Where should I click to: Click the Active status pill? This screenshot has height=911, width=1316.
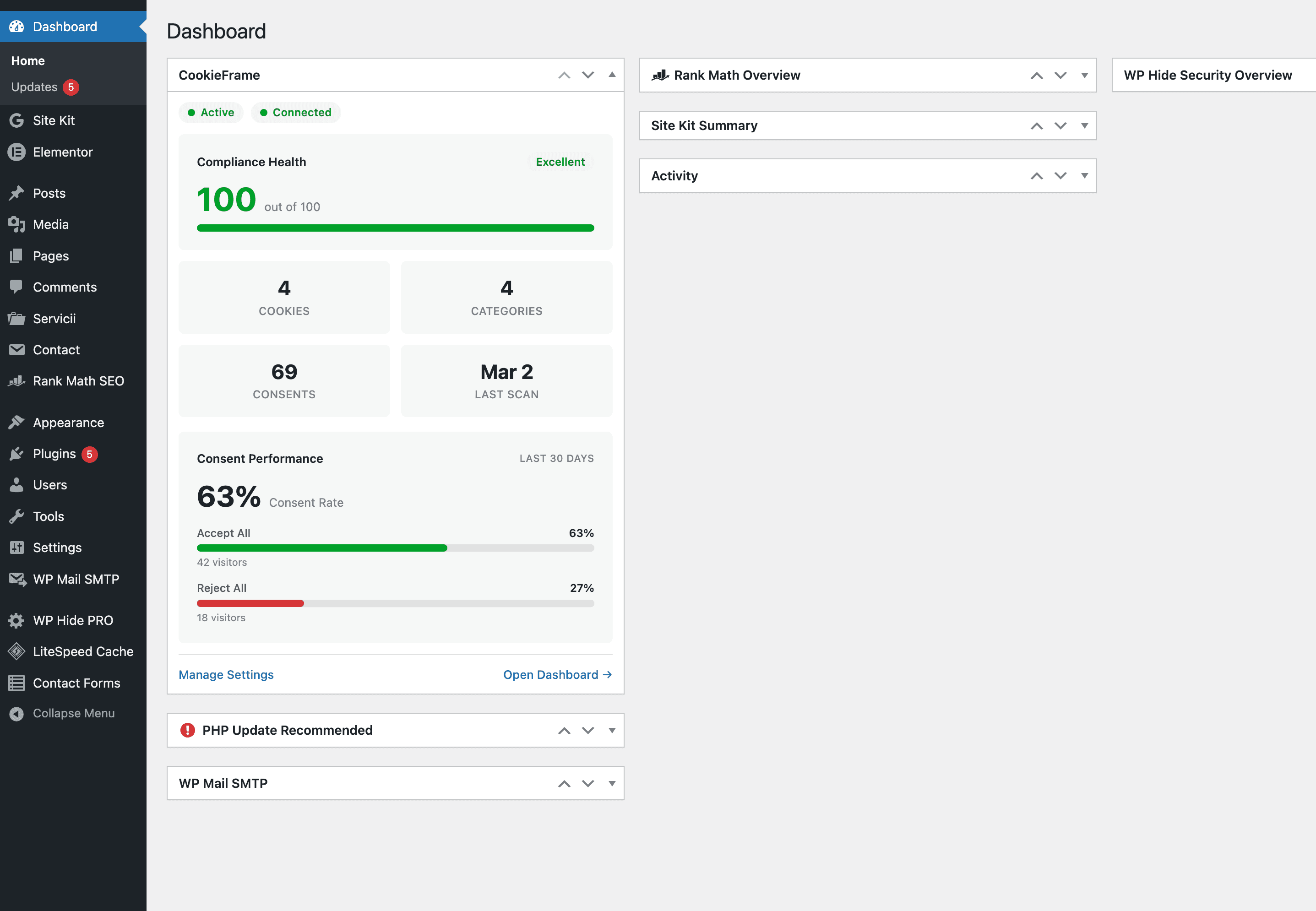211,113
